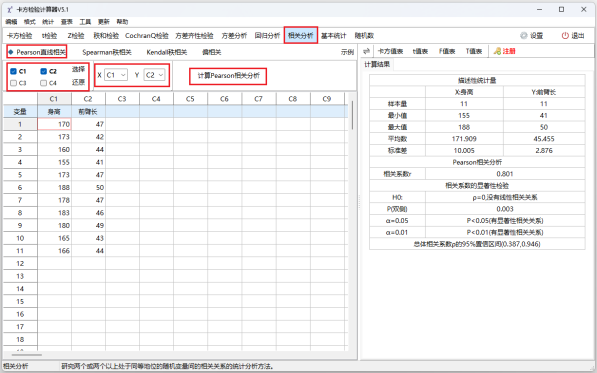Uncheck the C1 checkbox
Image resolution: width=597 pixels, height=373 pixels.
pyautogui.click(x=13, y=71)
